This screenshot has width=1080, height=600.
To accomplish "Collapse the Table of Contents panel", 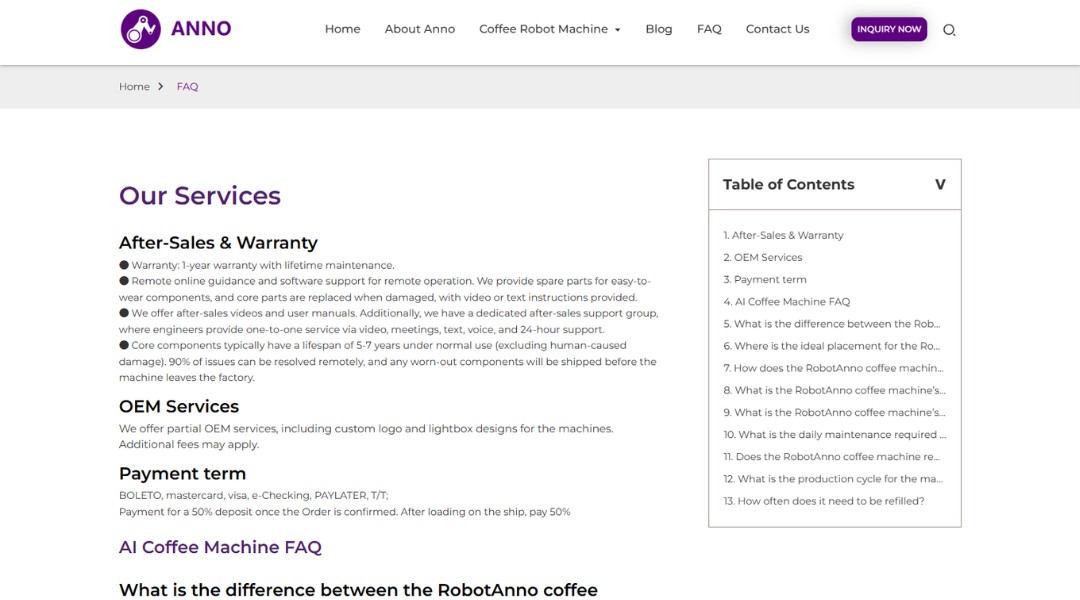I will 939,185.
